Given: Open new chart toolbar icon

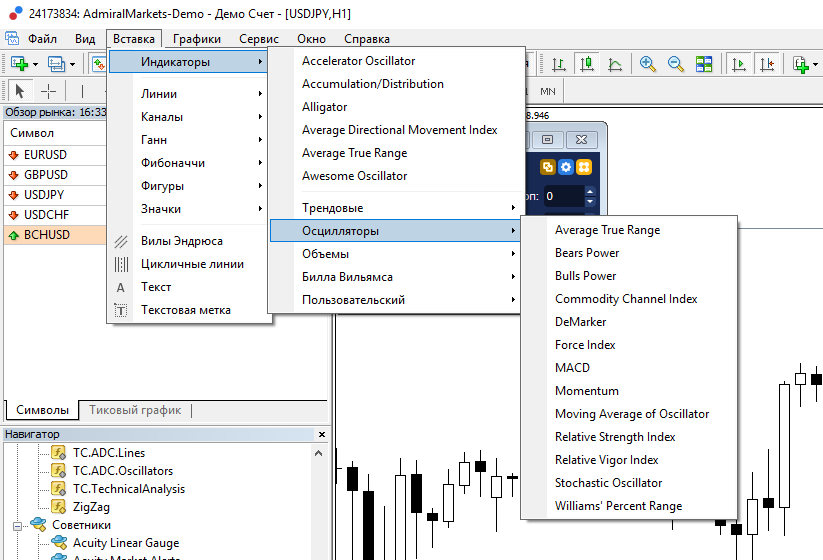Looking at the screenshot, I should pyautogui.click(x=19, y=64).
